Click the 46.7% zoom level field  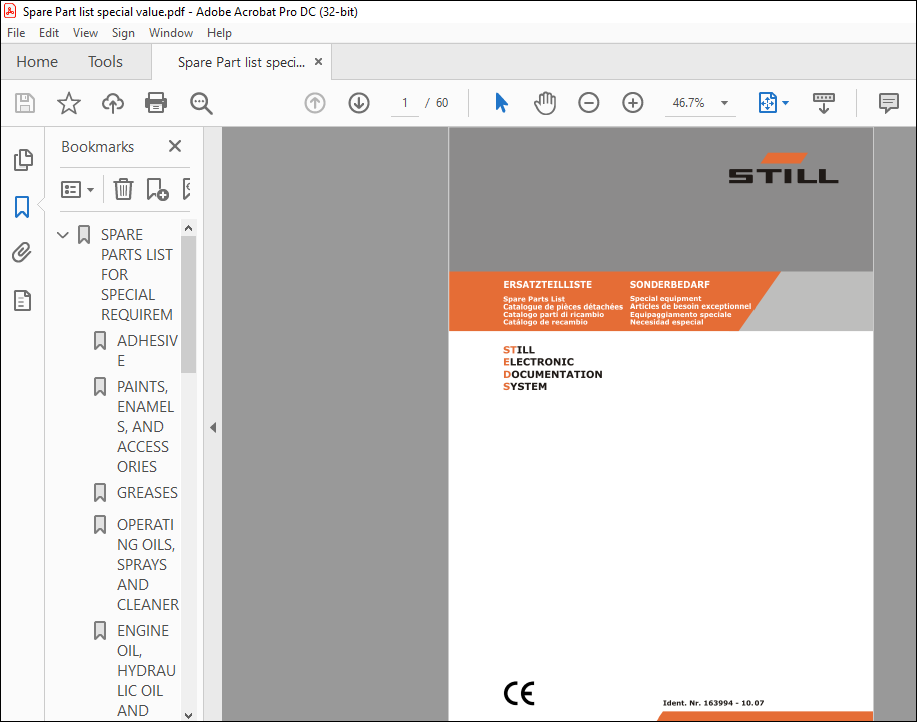[688, 103]
